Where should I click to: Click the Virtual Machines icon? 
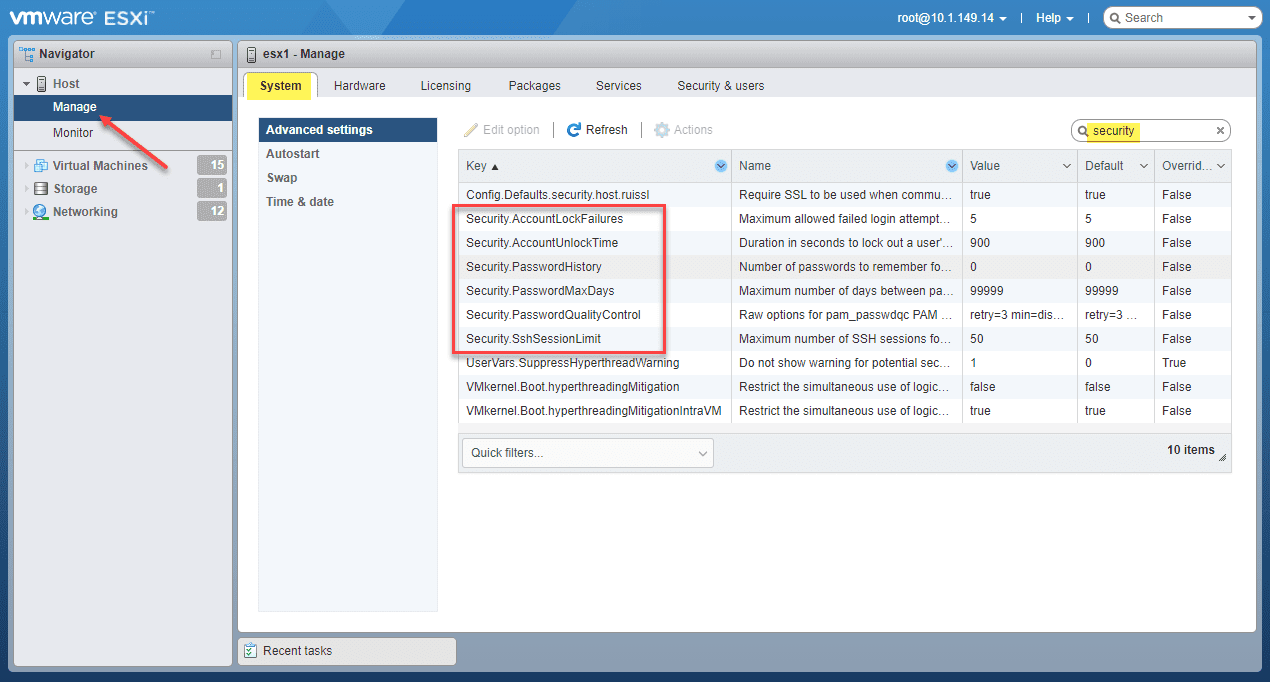[41, 166]
